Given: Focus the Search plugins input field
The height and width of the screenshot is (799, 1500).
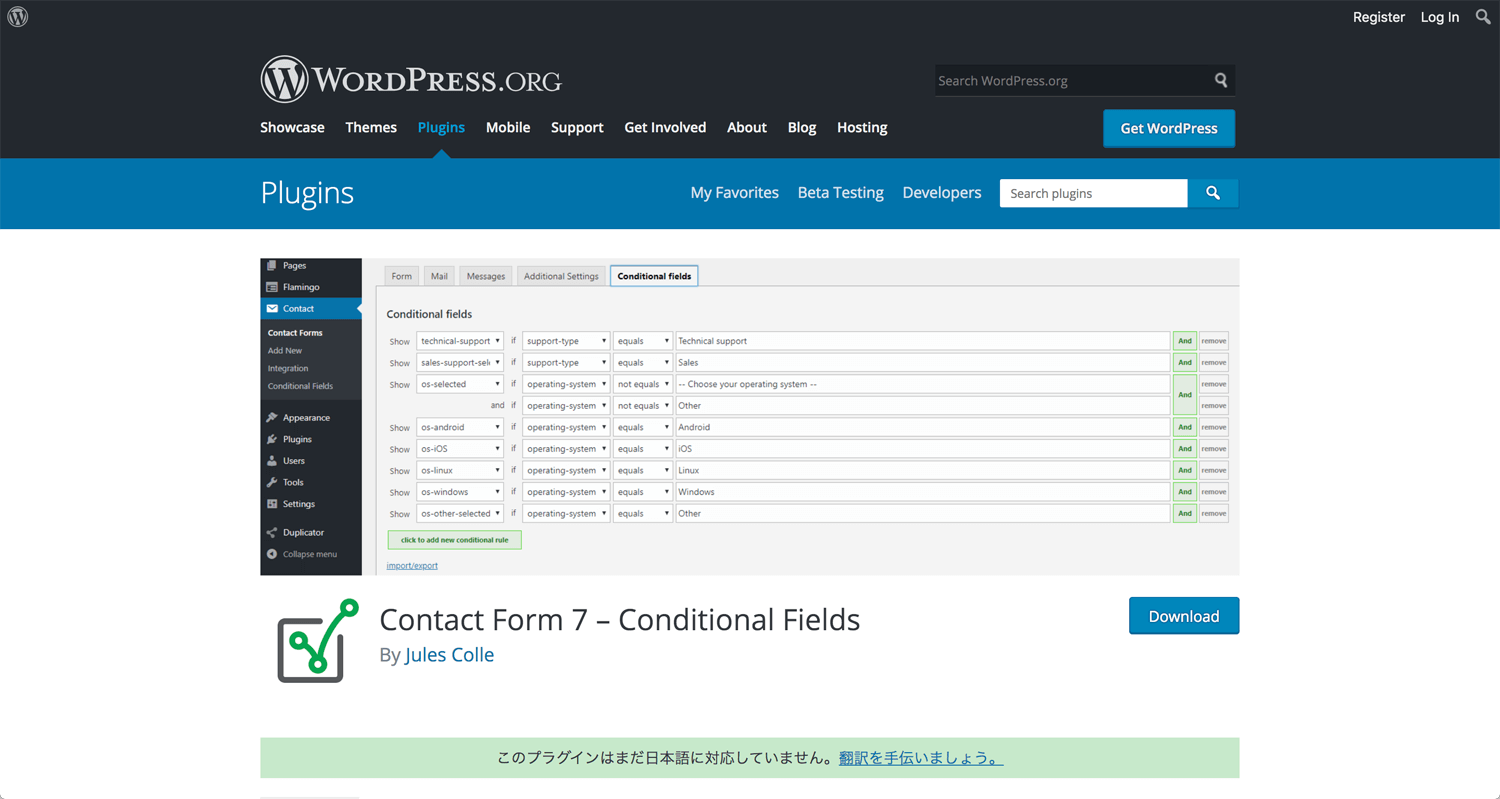Looking at the screenshot, I should tap(1094, 193).
